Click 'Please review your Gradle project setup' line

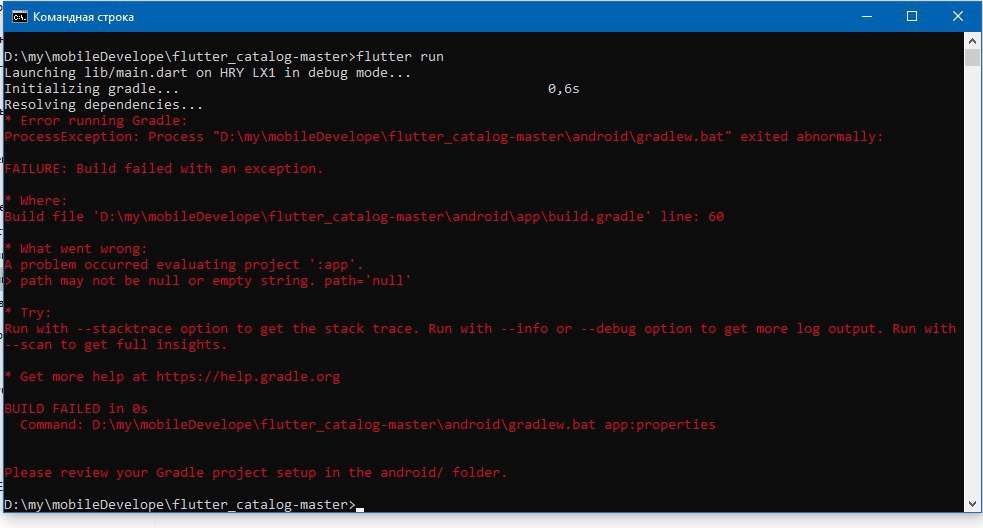coord(256,472)
